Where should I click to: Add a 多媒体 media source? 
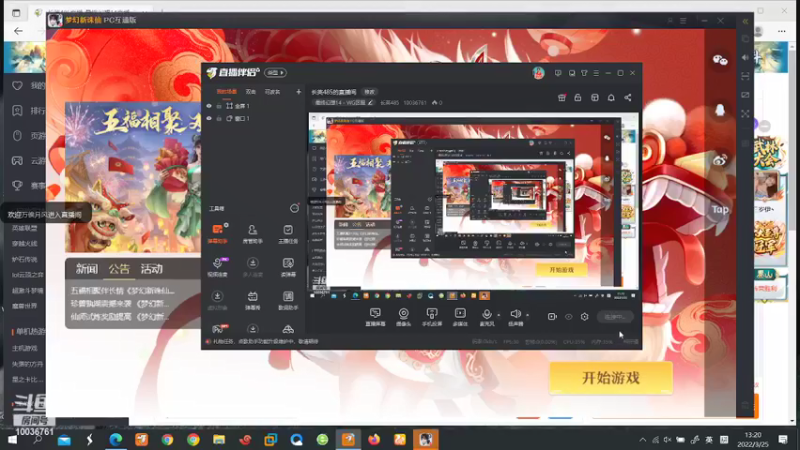point(460,317)
